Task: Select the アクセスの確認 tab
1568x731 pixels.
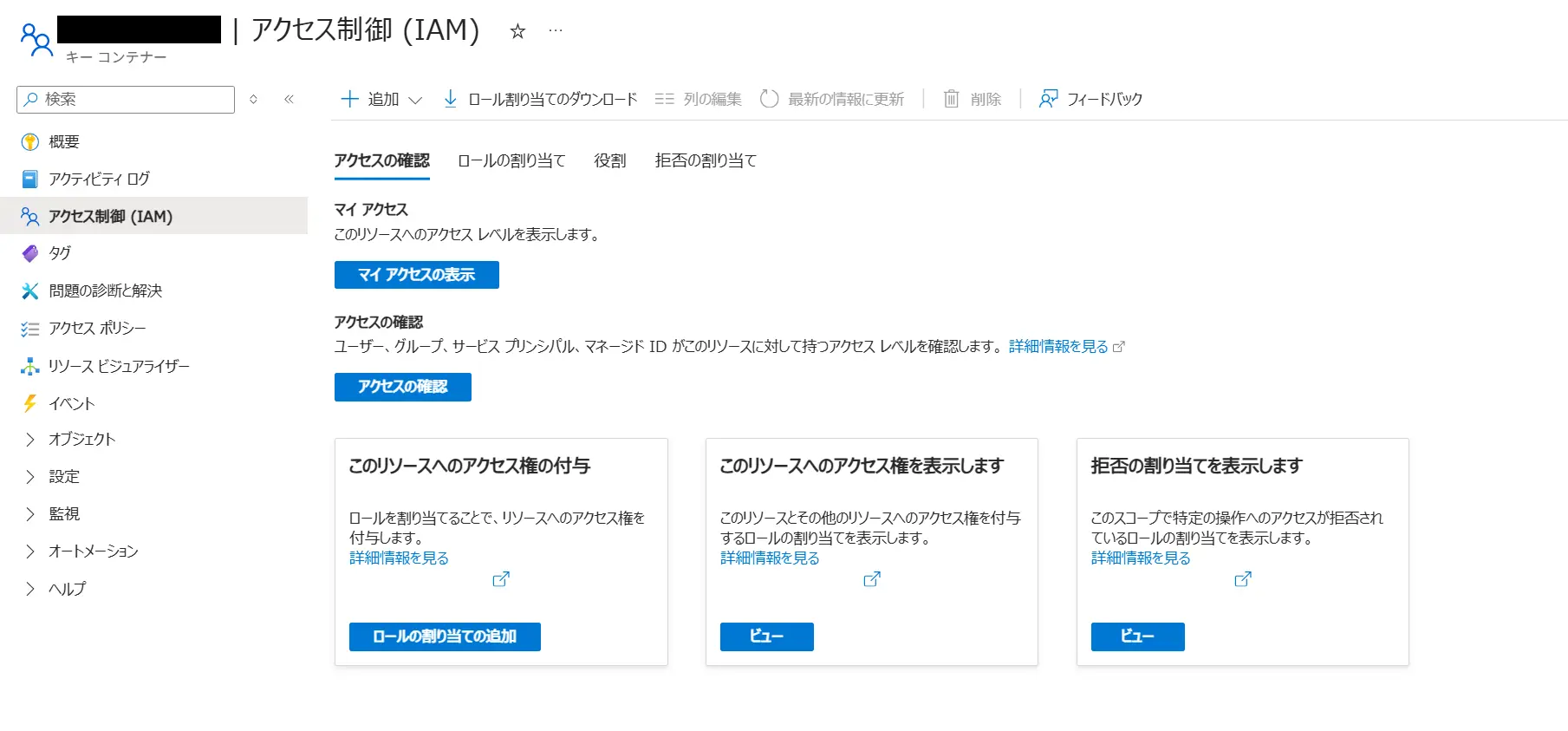Action: 382,160
